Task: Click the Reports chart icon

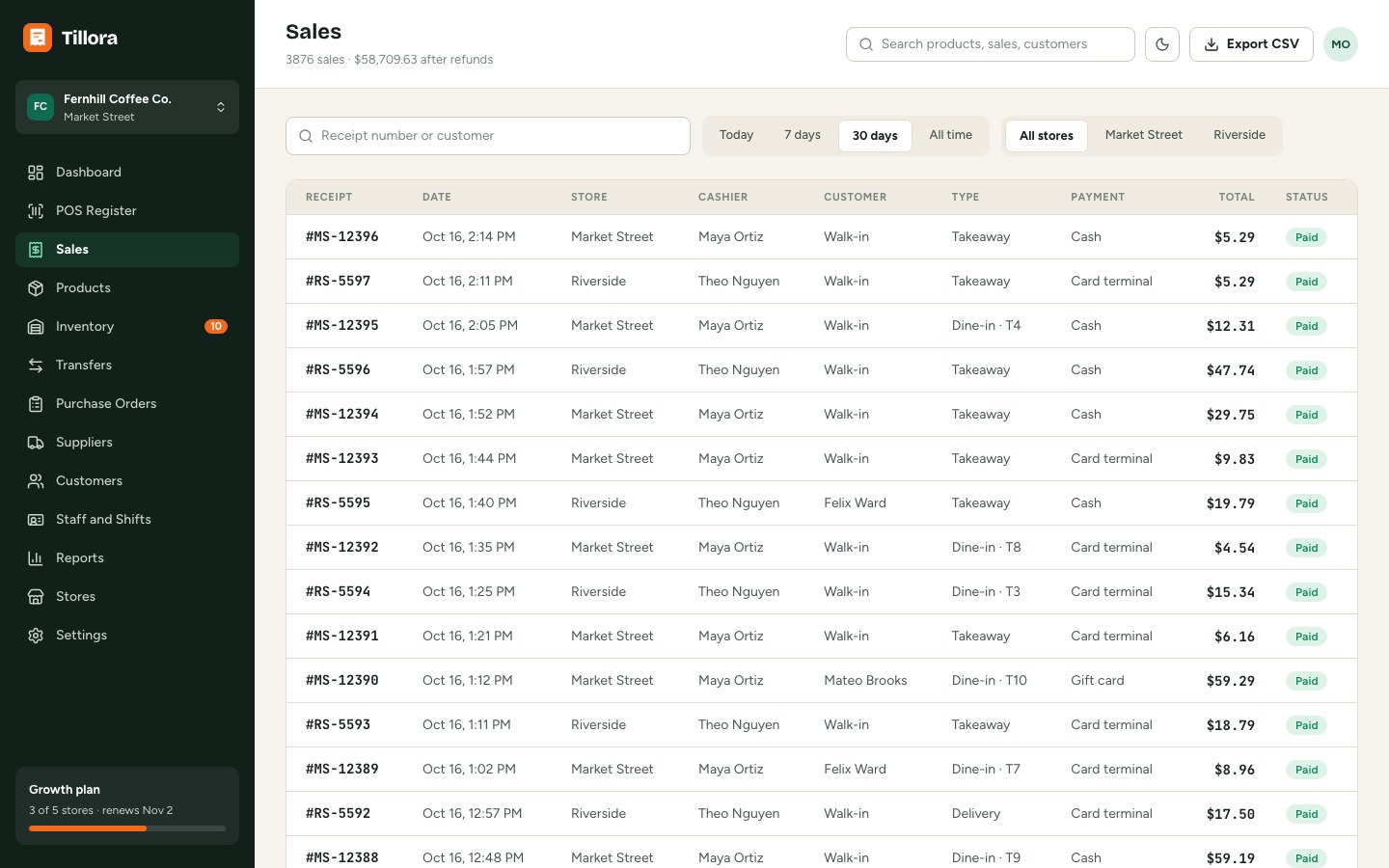Action: click(36, 558)
